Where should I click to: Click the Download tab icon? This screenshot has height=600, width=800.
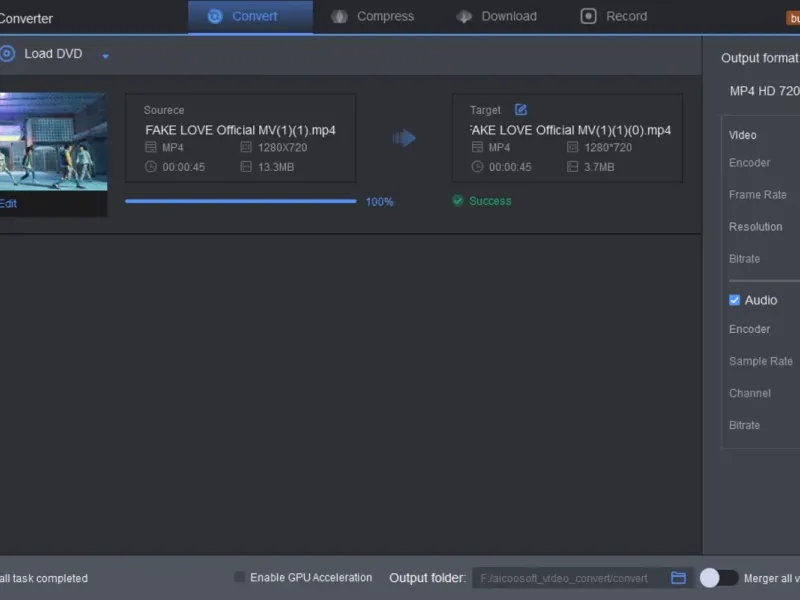click(x=464, y=16)
